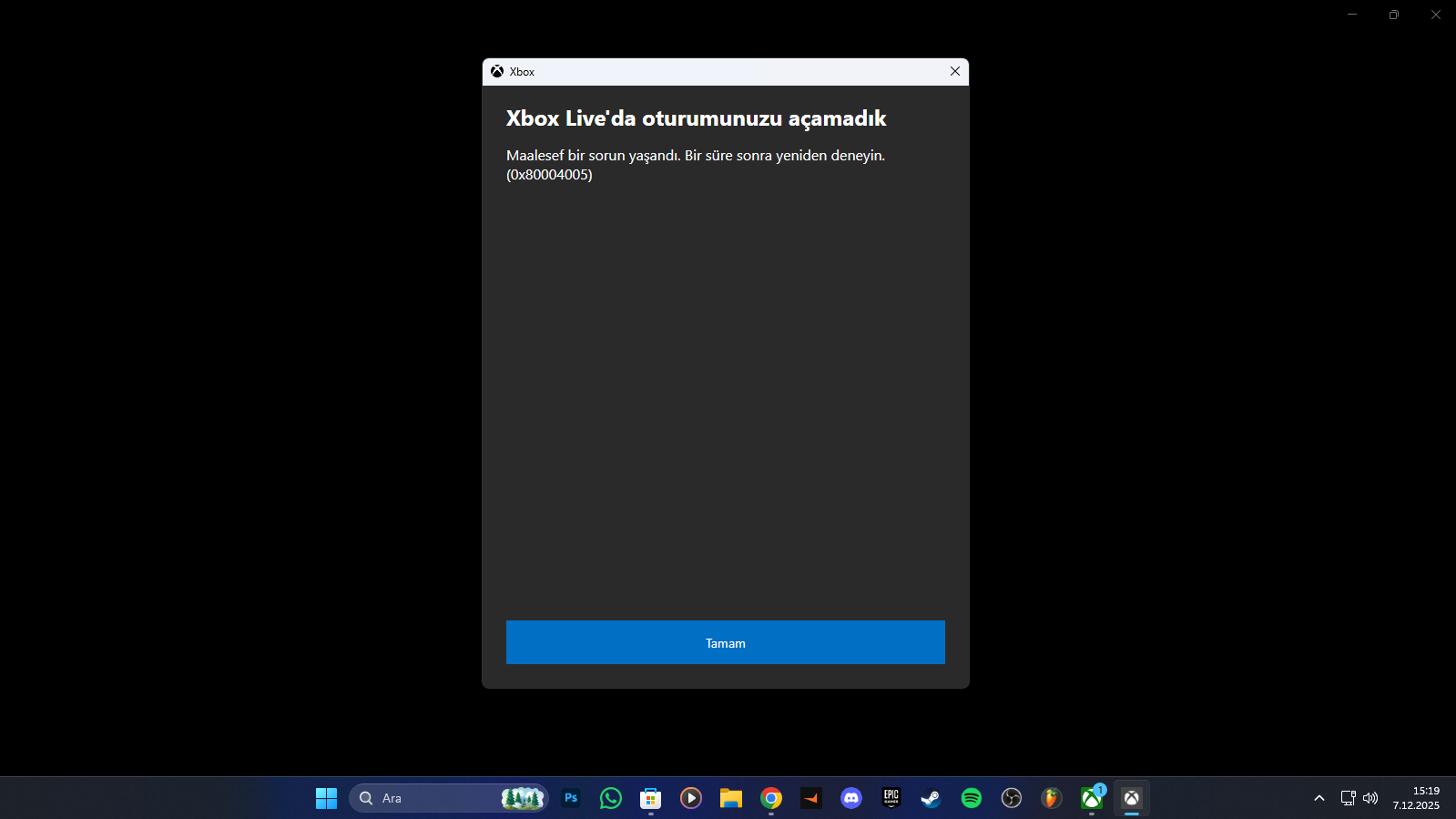Open the green Xbox app with notification badge
This screenshot has height=819, width=1456.
click(1092, 798)
